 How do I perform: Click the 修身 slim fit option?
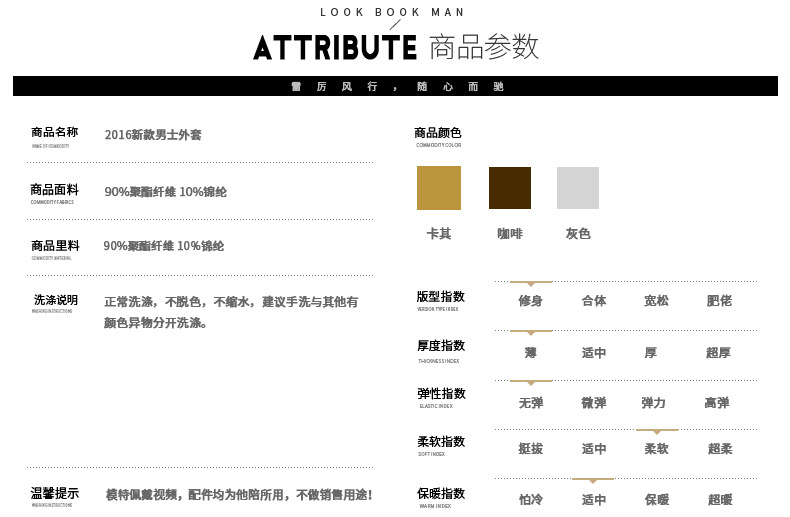tap(530, 300)
